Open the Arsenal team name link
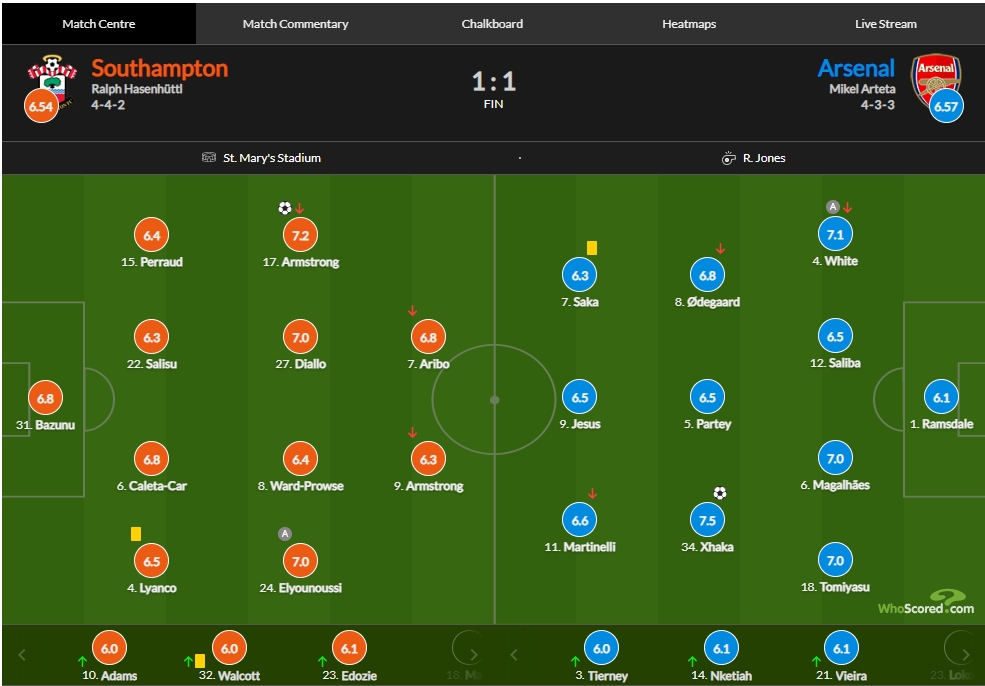Viewport: 985px width, 686px height. click(x=856, y=68)
